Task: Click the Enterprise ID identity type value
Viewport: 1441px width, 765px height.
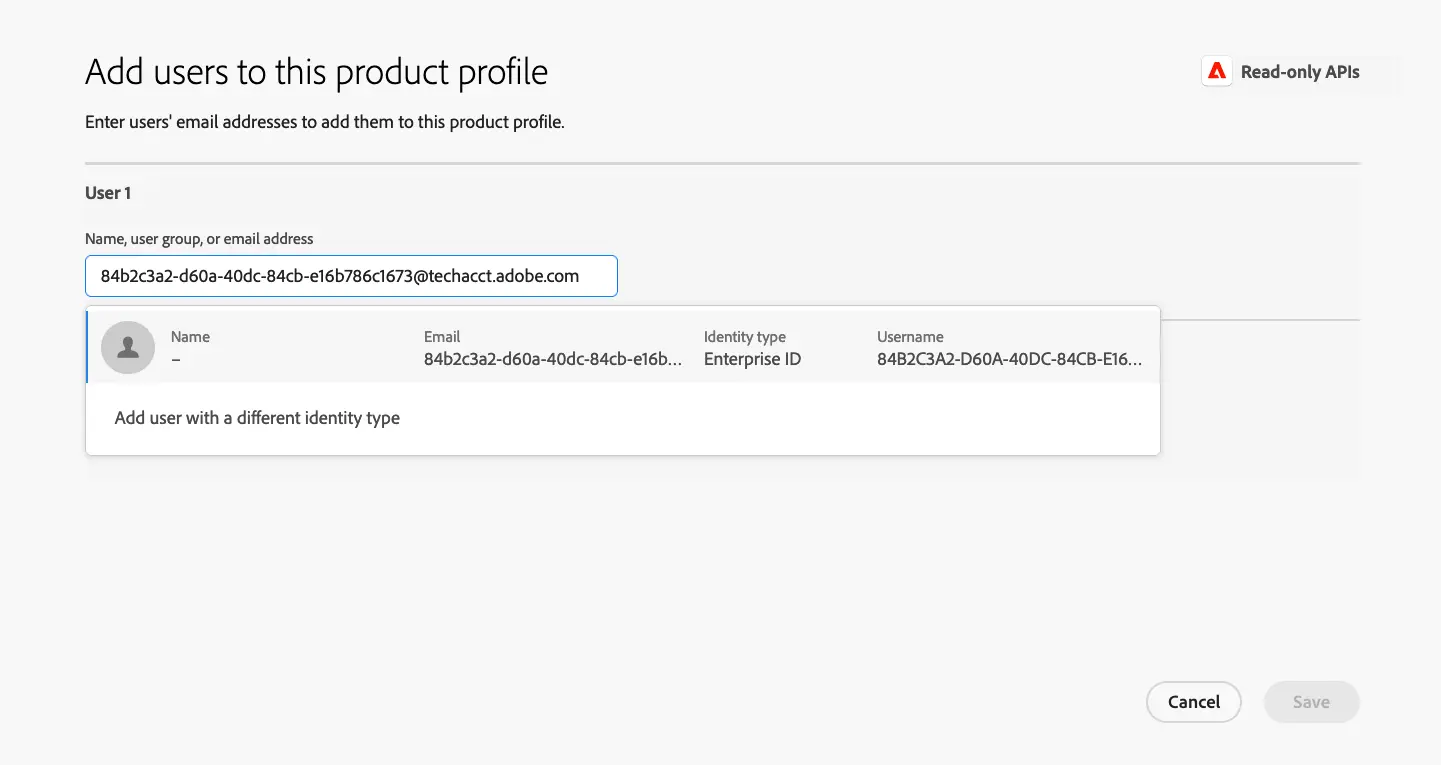Action: pos(752,359)
